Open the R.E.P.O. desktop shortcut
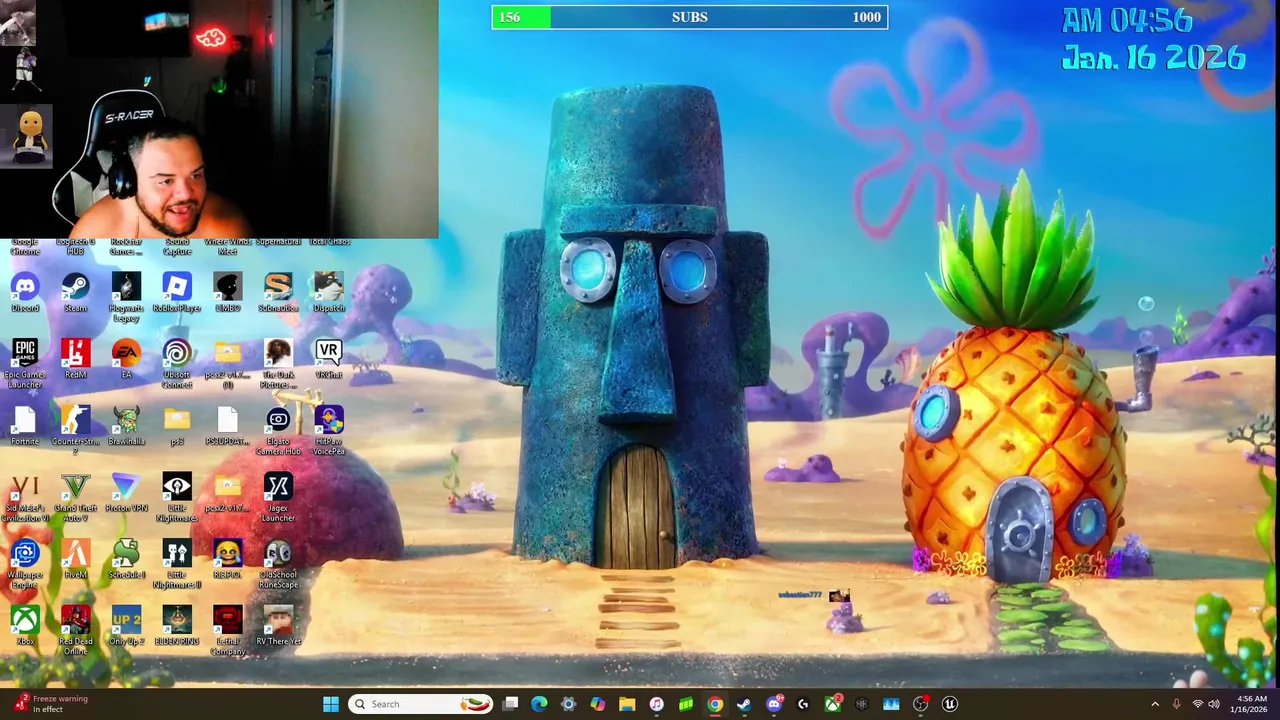 click(227, 560)
